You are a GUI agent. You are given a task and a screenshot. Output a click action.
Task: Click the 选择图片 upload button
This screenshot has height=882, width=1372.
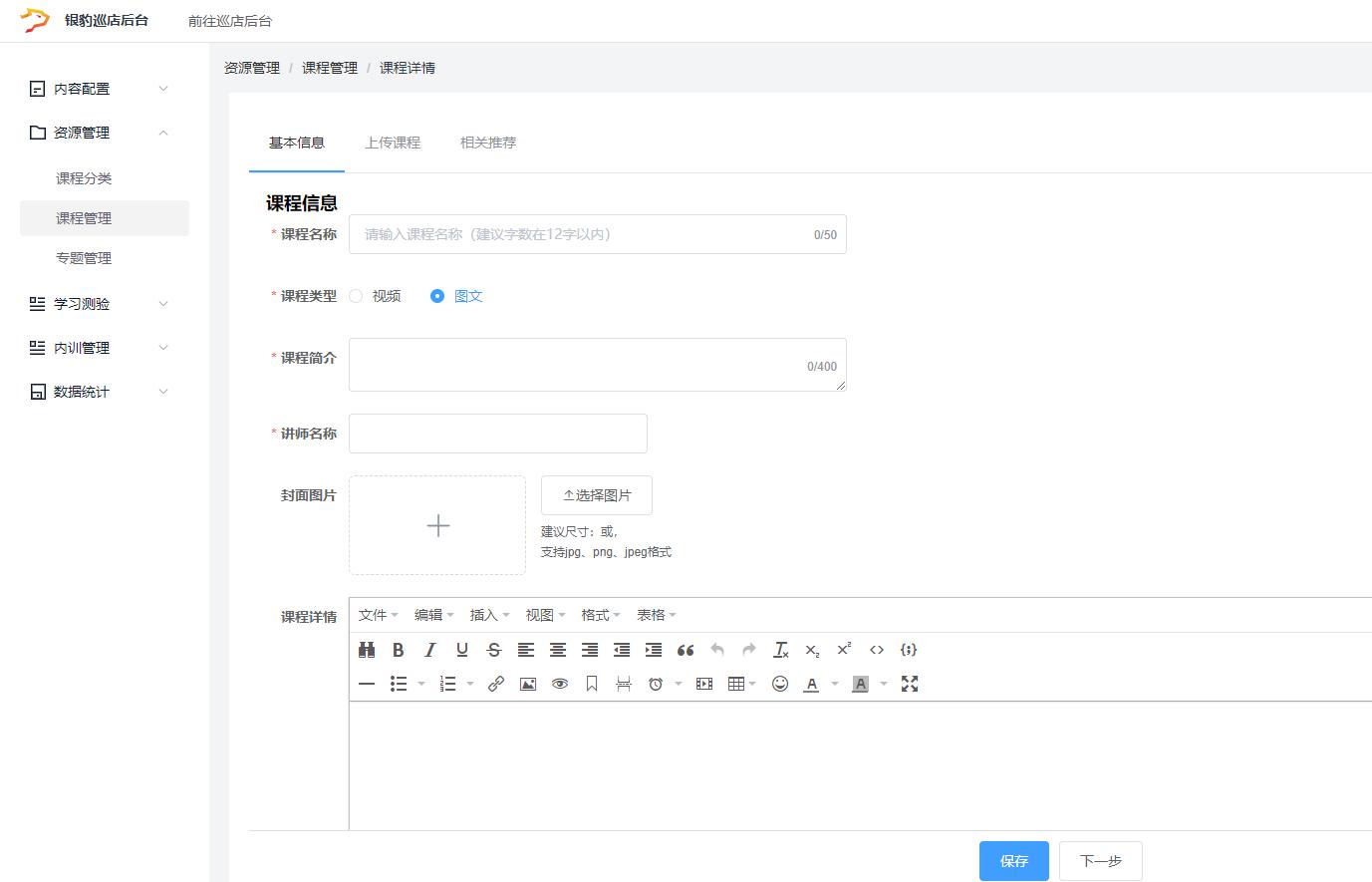coord(596,495)
